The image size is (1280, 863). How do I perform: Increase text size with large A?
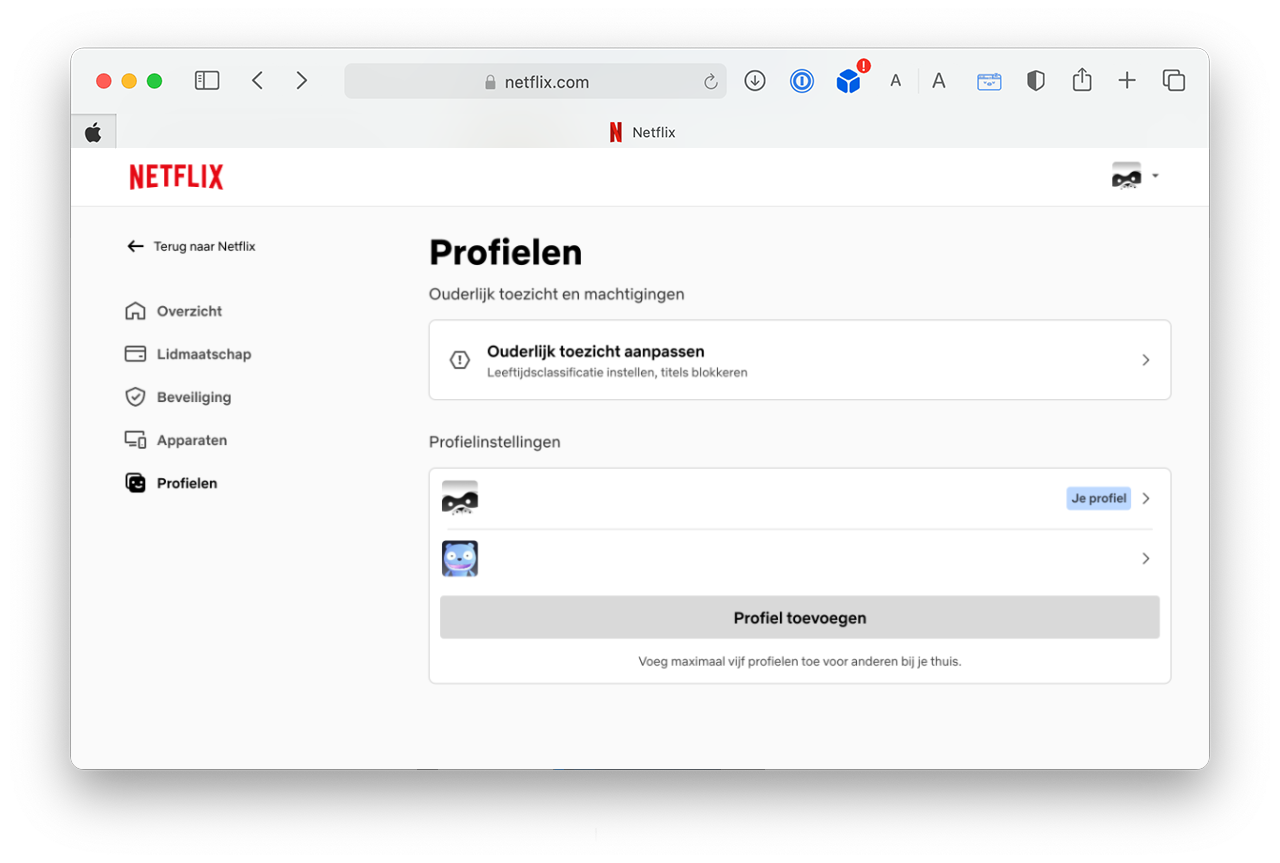939,81
